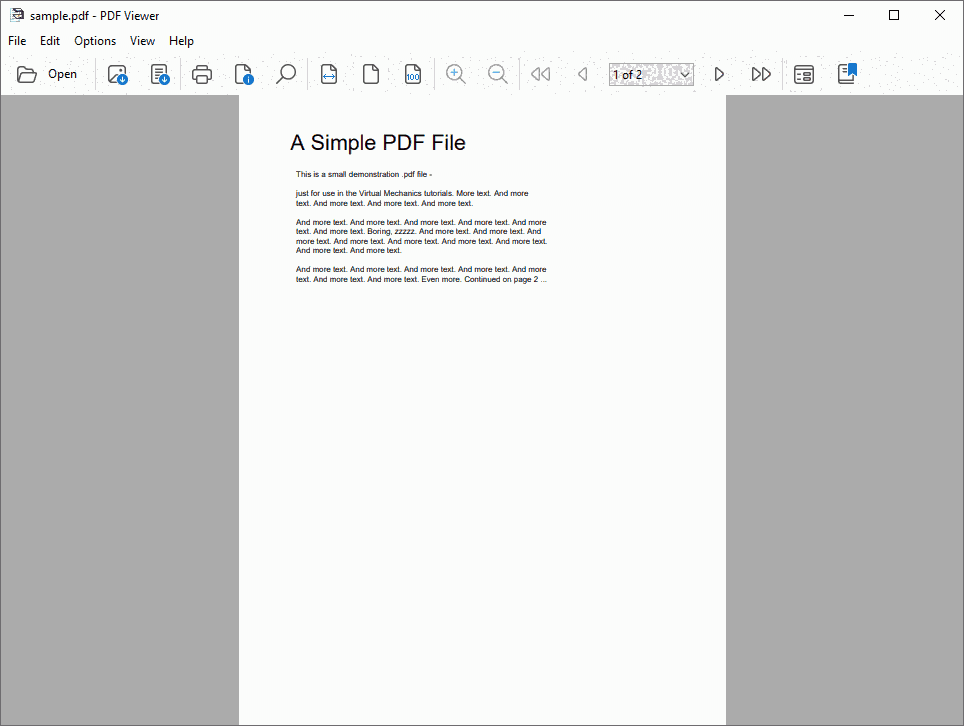
Task: Select the single page view icon
Action: click(x=370, y=73)
